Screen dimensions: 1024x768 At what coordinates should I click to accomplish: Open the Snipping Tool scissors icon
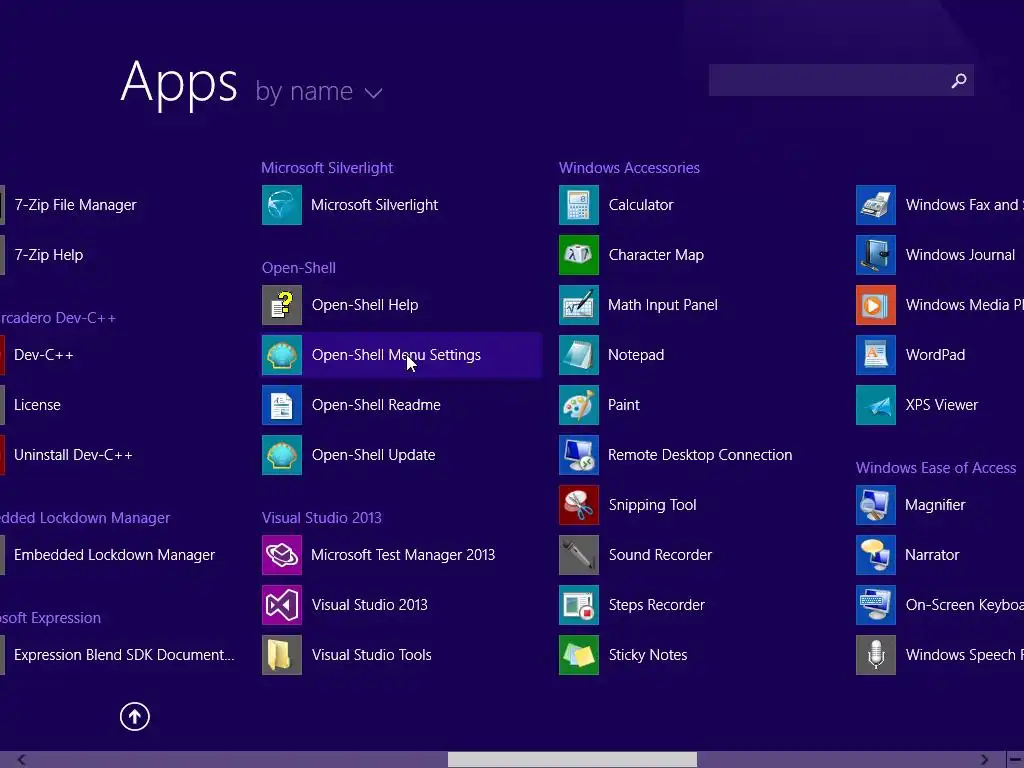pyautogui.click(x=579, y=505)
